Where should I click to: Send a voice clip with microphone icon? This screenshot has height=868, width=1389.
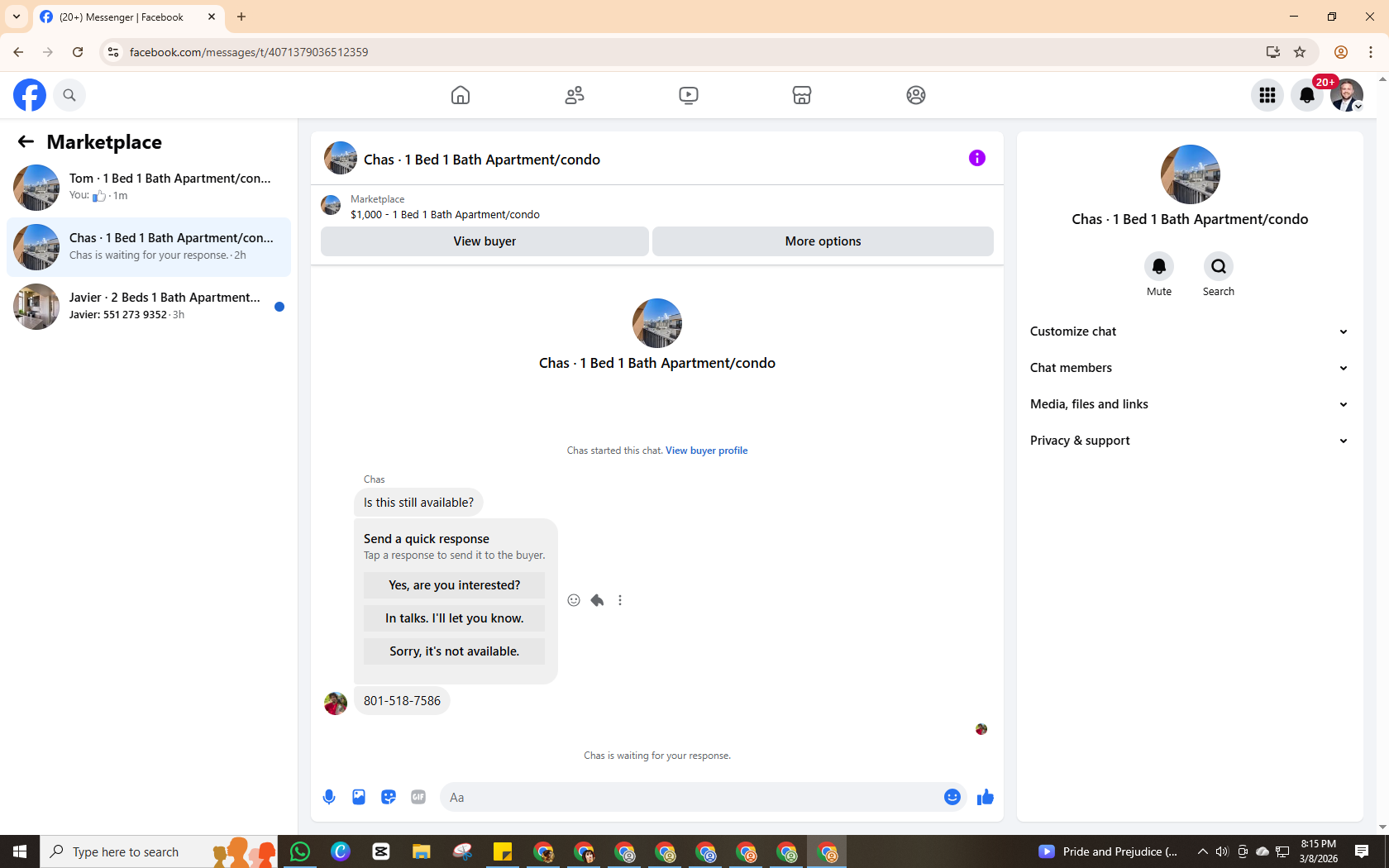click(x=329, y=797)
